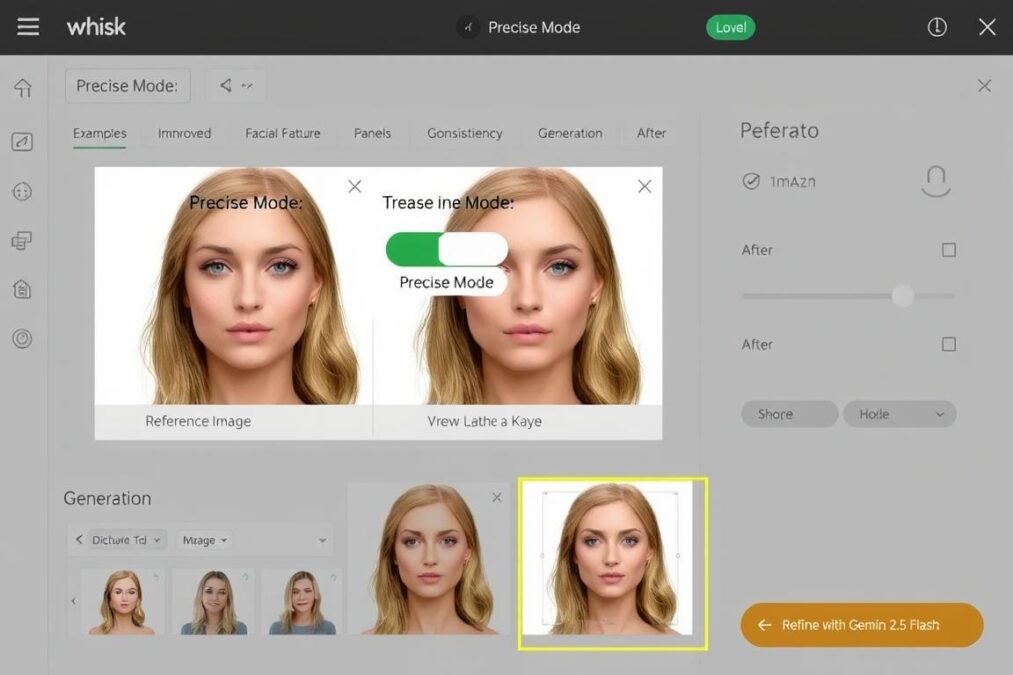Expand the Hode dropdown in the right panel
Screen dimensions: 1013x675
click(x=898, y=413)
